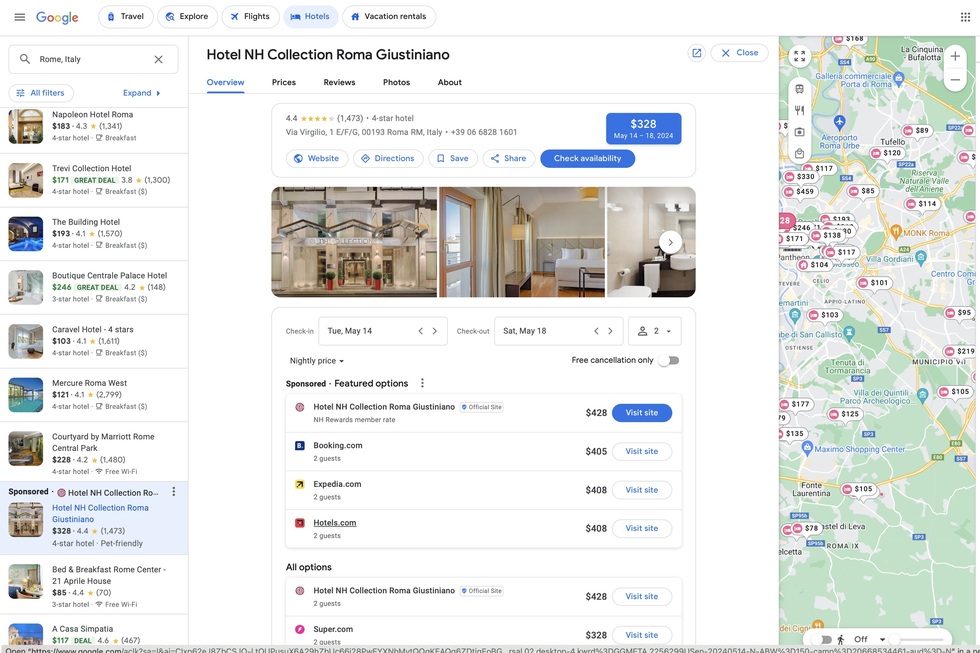Show attractions on the map
The height and width of the screenshot is (653, 980).
tap(799, 132)
